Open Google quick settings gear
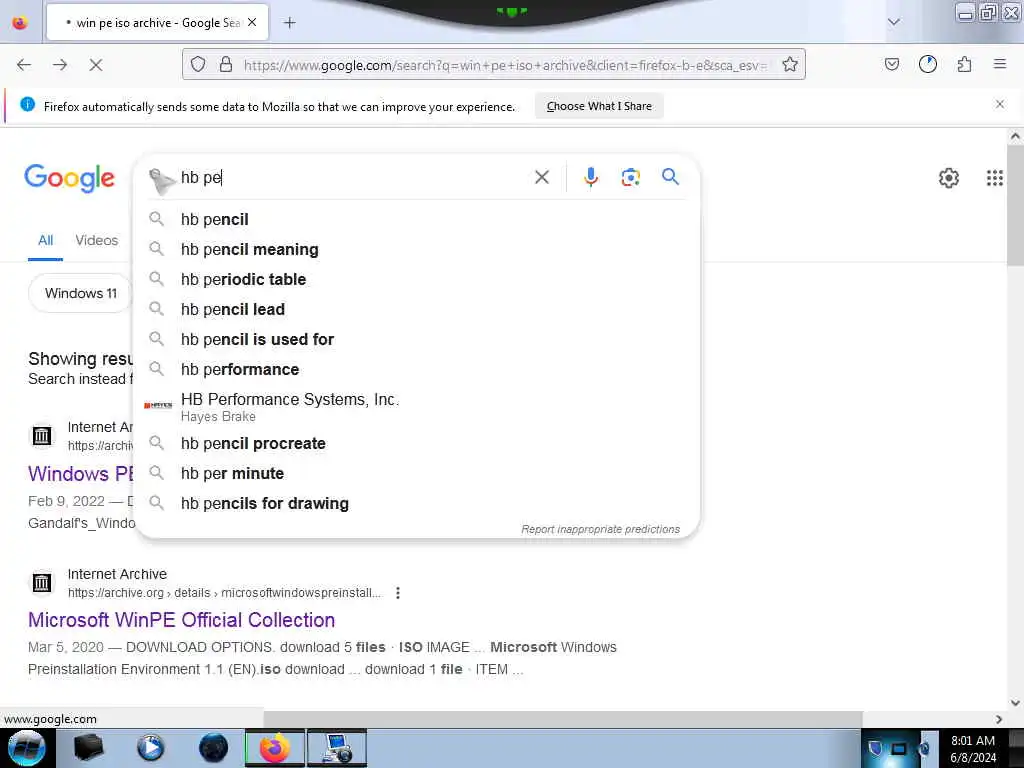The width and height of the screenshot is (1024, 768). point(948,178)
